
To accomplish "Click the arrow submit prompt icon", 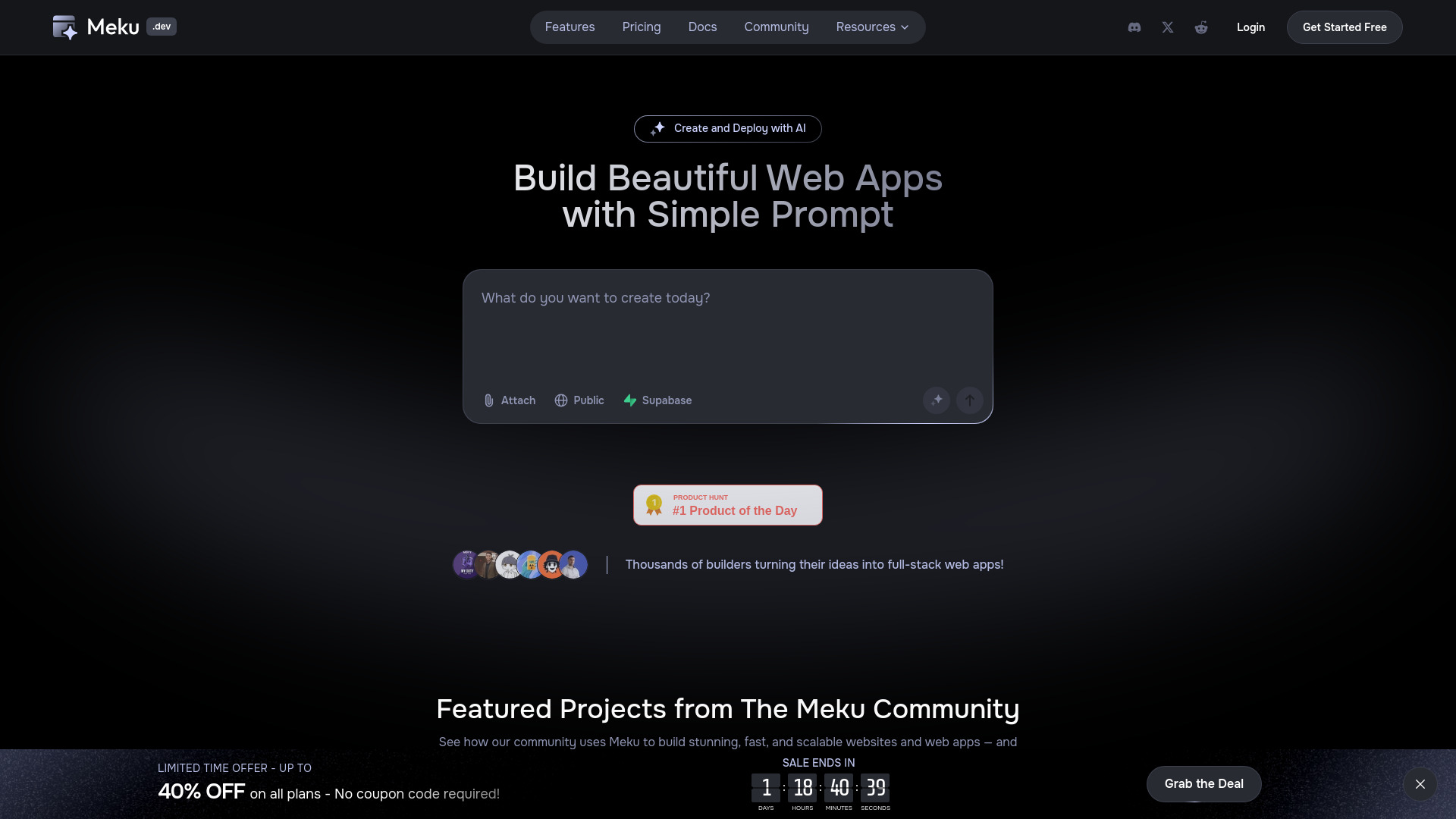I will click(969, 400).
